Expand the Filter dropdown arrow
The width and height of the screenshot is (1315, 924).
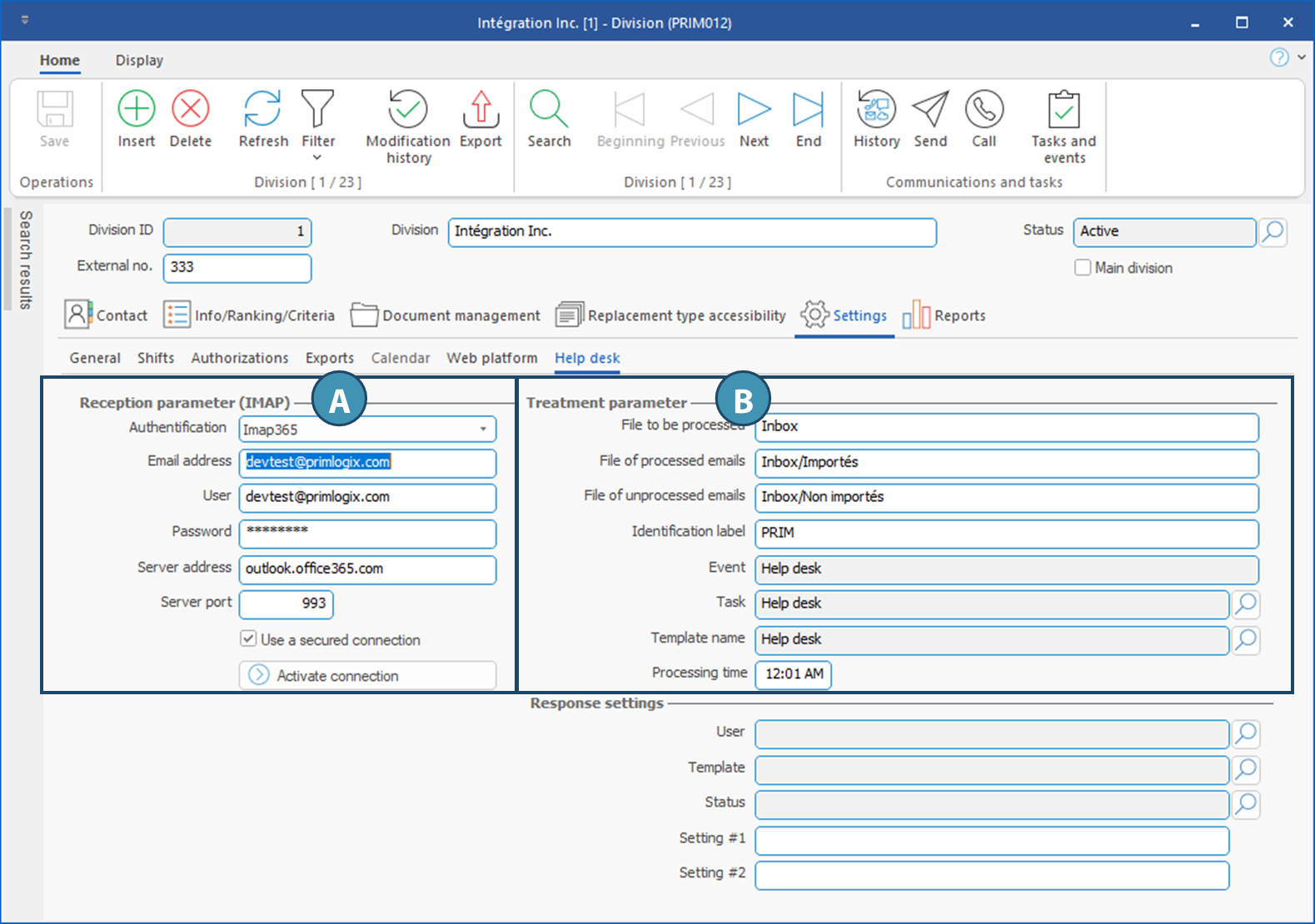pos(317,158)
